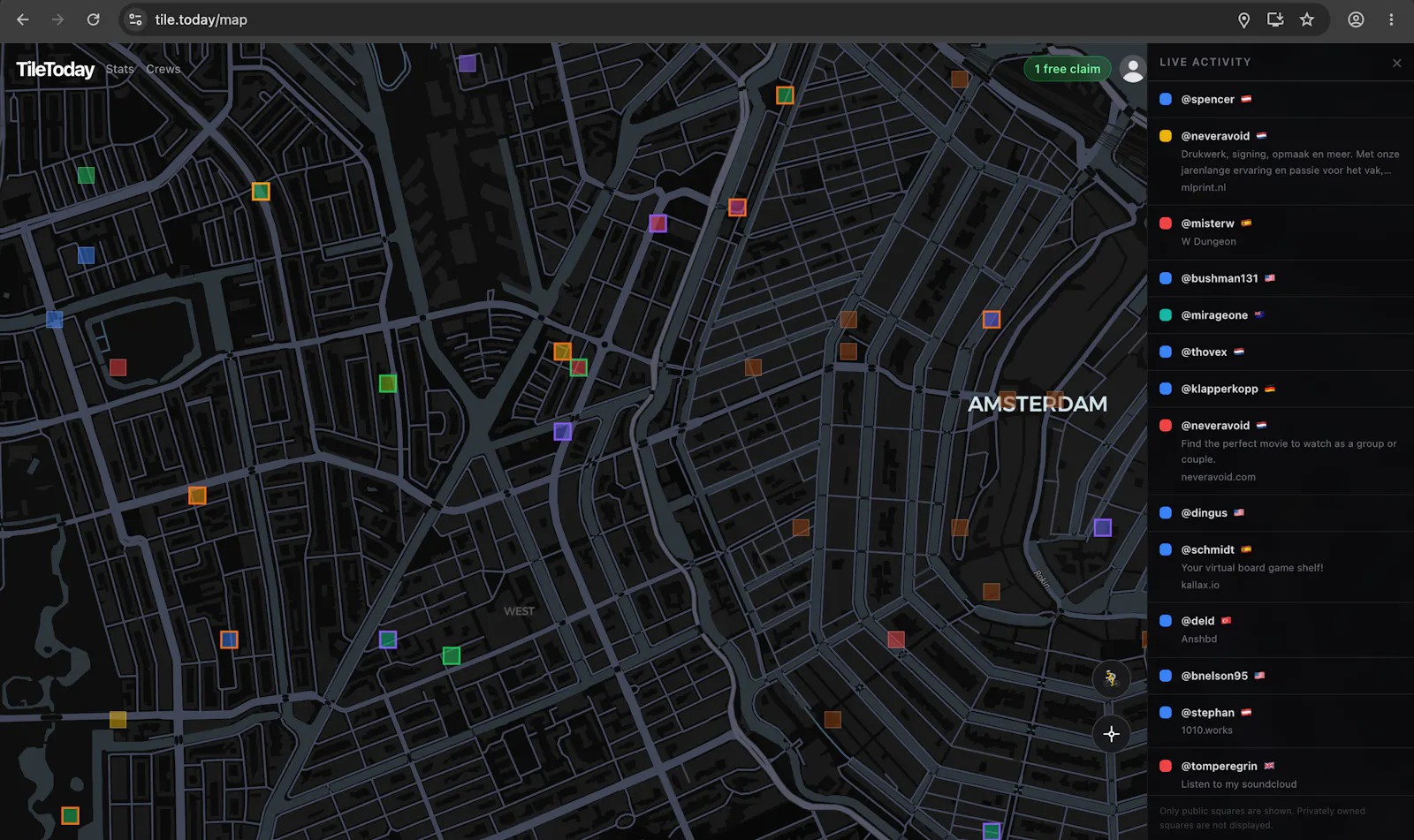The height and width of the screenshot is (840, 1414).
Task: Click the 'W Dungeon' description text
Action: pyautogui.click(x=1209, y=242)
